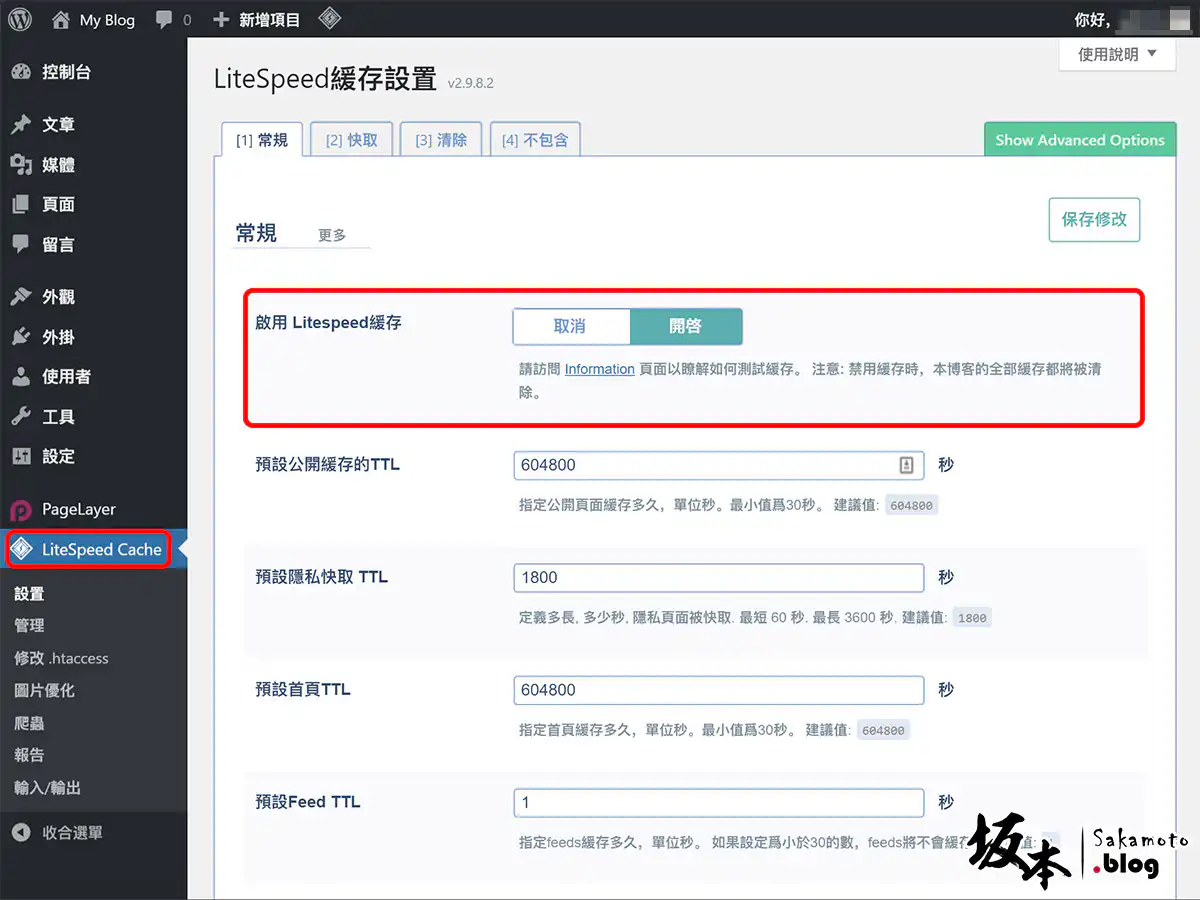
Task: Expand the 使用說明 help dropdown
Action: (x=1116, y=55)
